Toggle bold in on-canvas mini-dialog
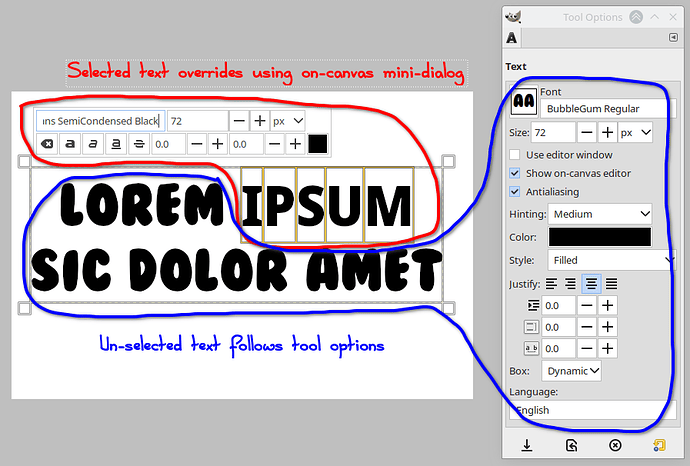 [70, 144]
